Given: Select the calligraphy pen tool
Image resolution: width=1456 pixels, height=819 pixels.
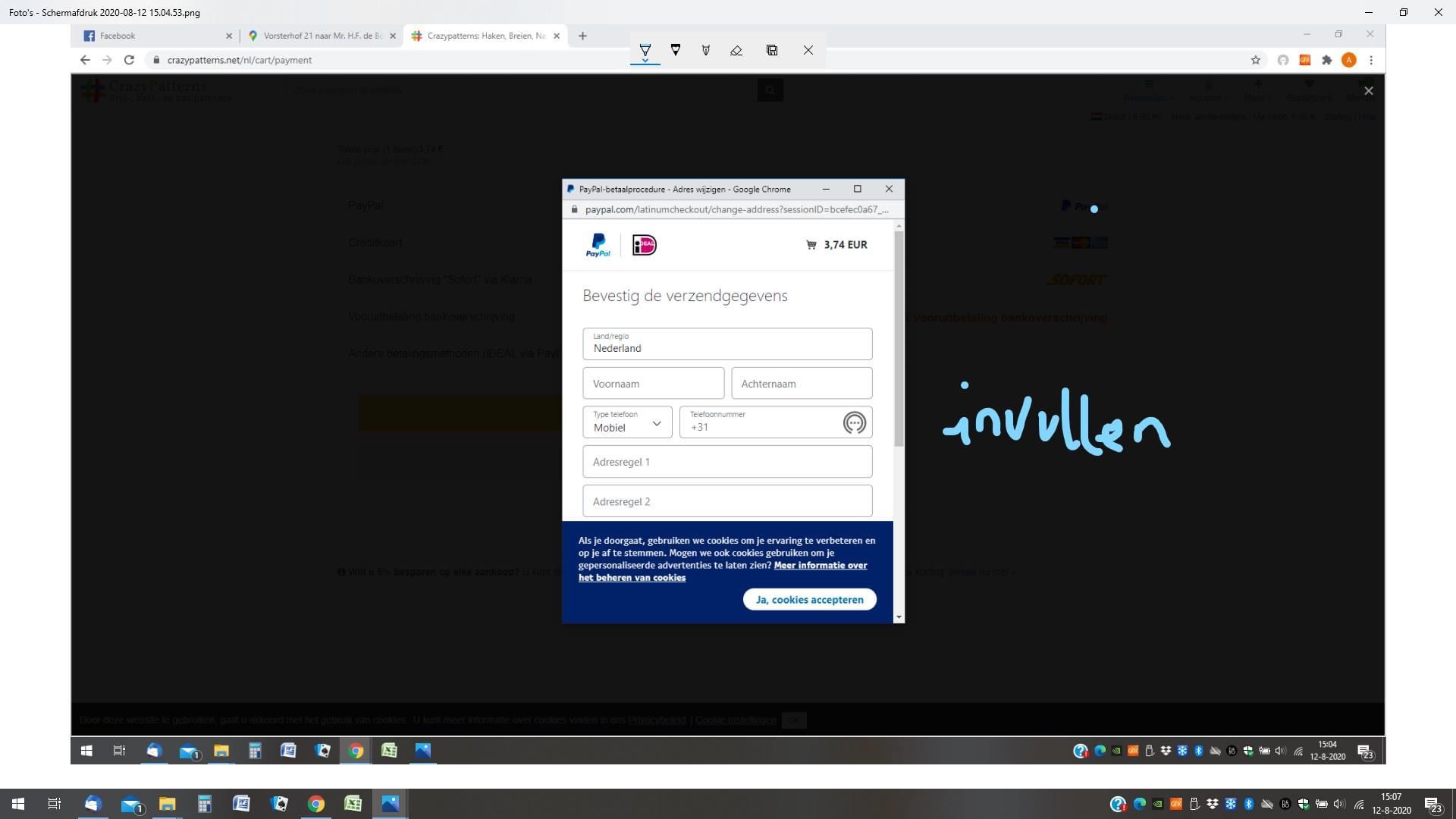Looking at the screenshot, I should [x=705, y=50].
